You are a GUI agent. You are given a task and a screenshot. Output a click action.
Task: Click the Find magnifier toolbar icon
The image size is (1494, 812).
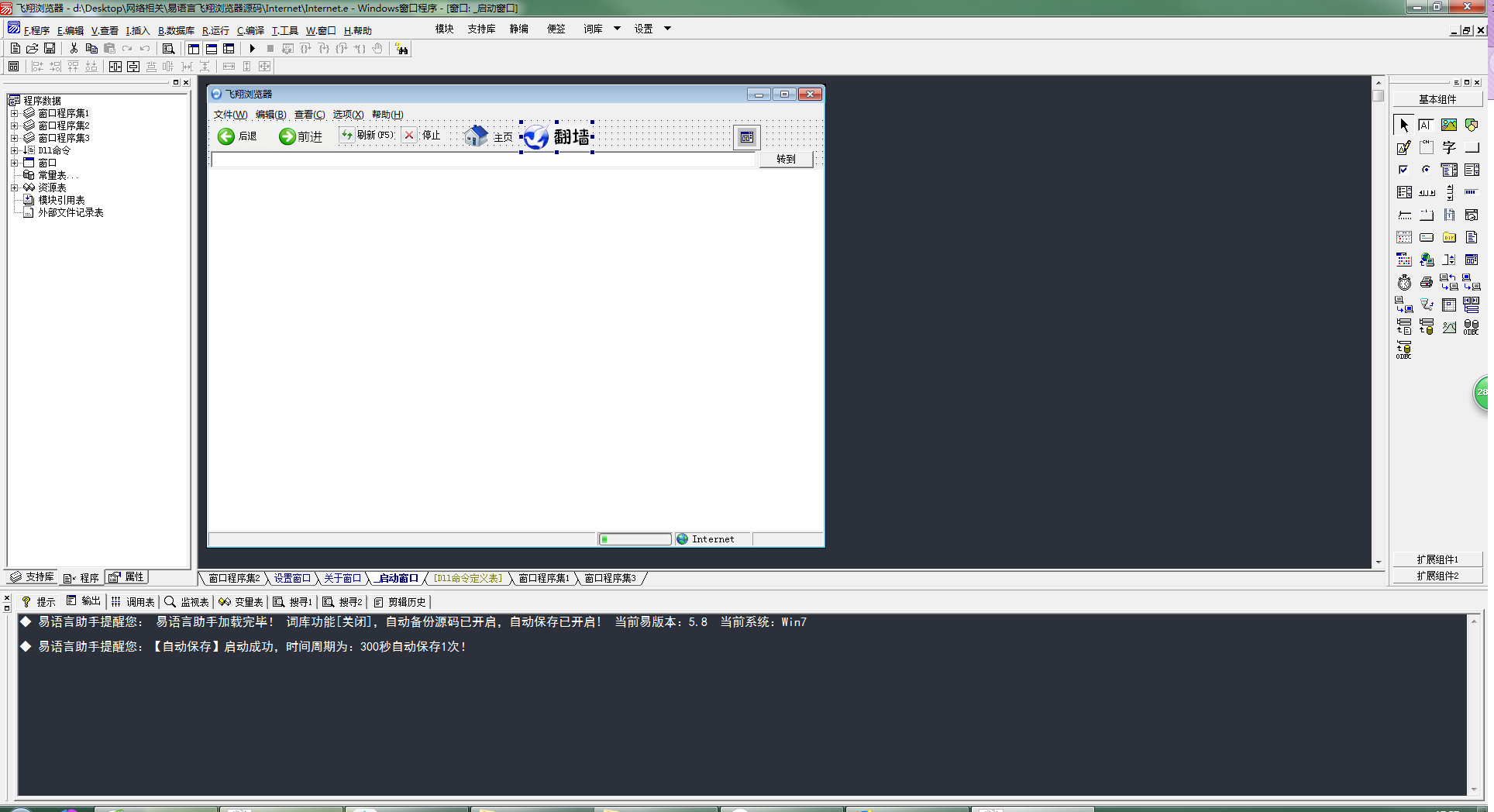point(168,48)
